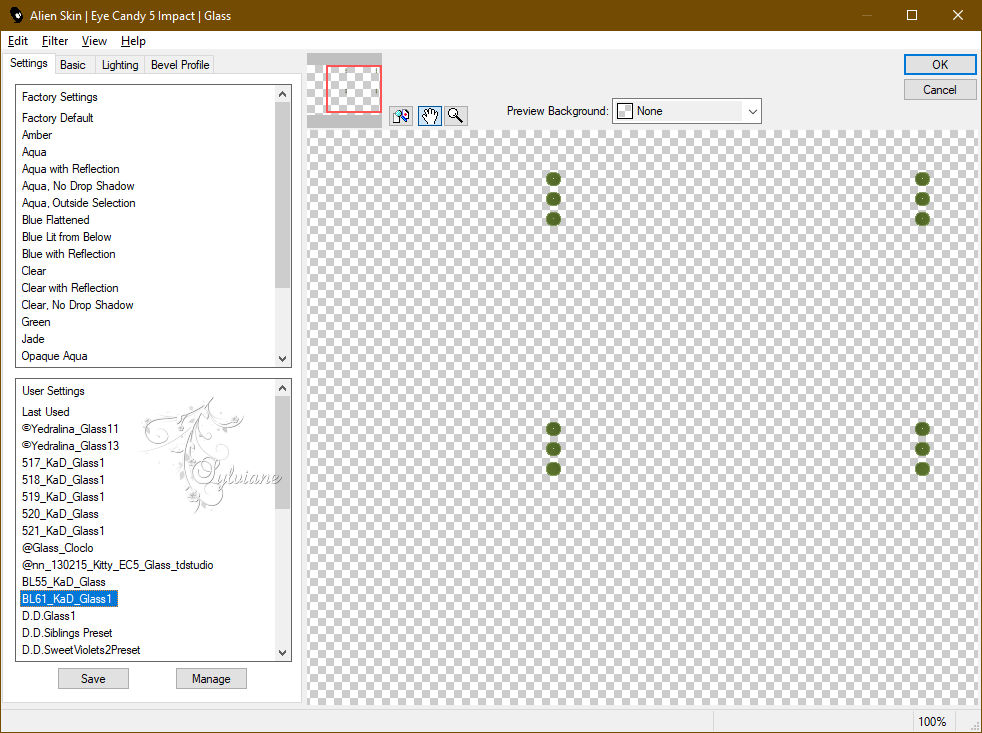
Task: Switch to the Bevel Profile tab
Action: 180,65
